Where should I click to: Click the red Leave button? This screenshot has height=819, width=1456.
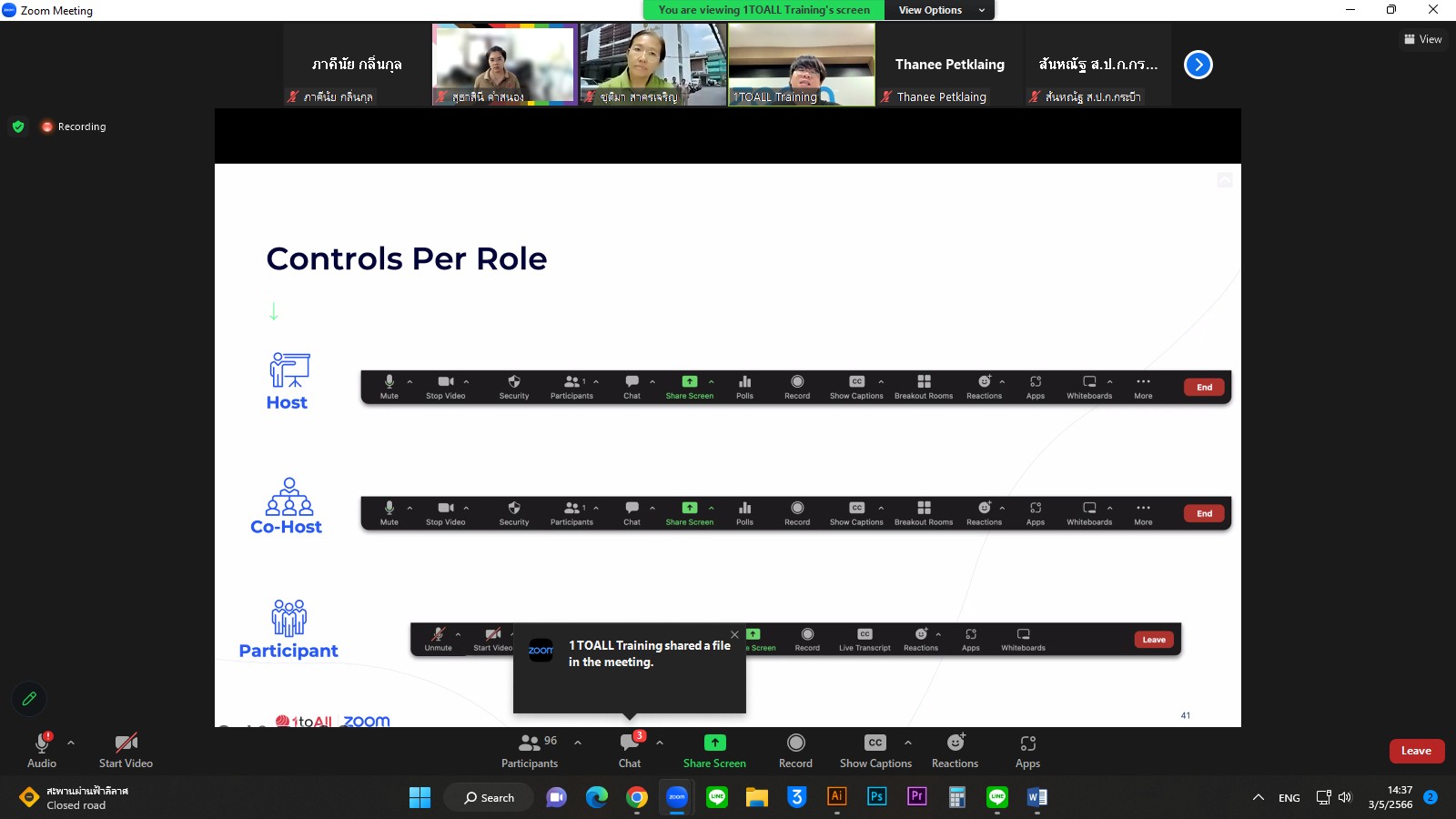point(1417,751)
